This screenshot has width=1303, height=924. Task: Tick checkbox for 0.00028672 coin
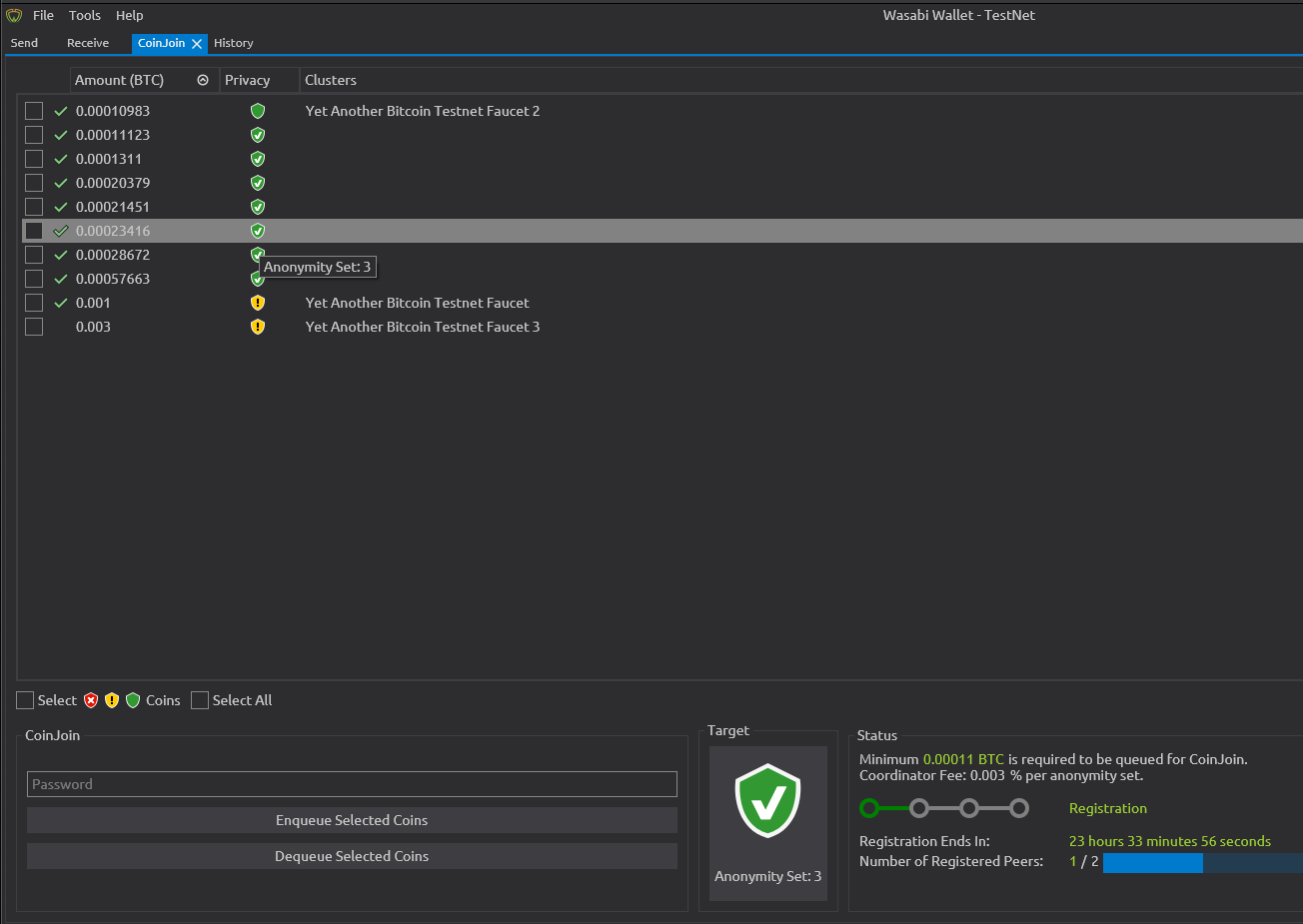point(34,255)
